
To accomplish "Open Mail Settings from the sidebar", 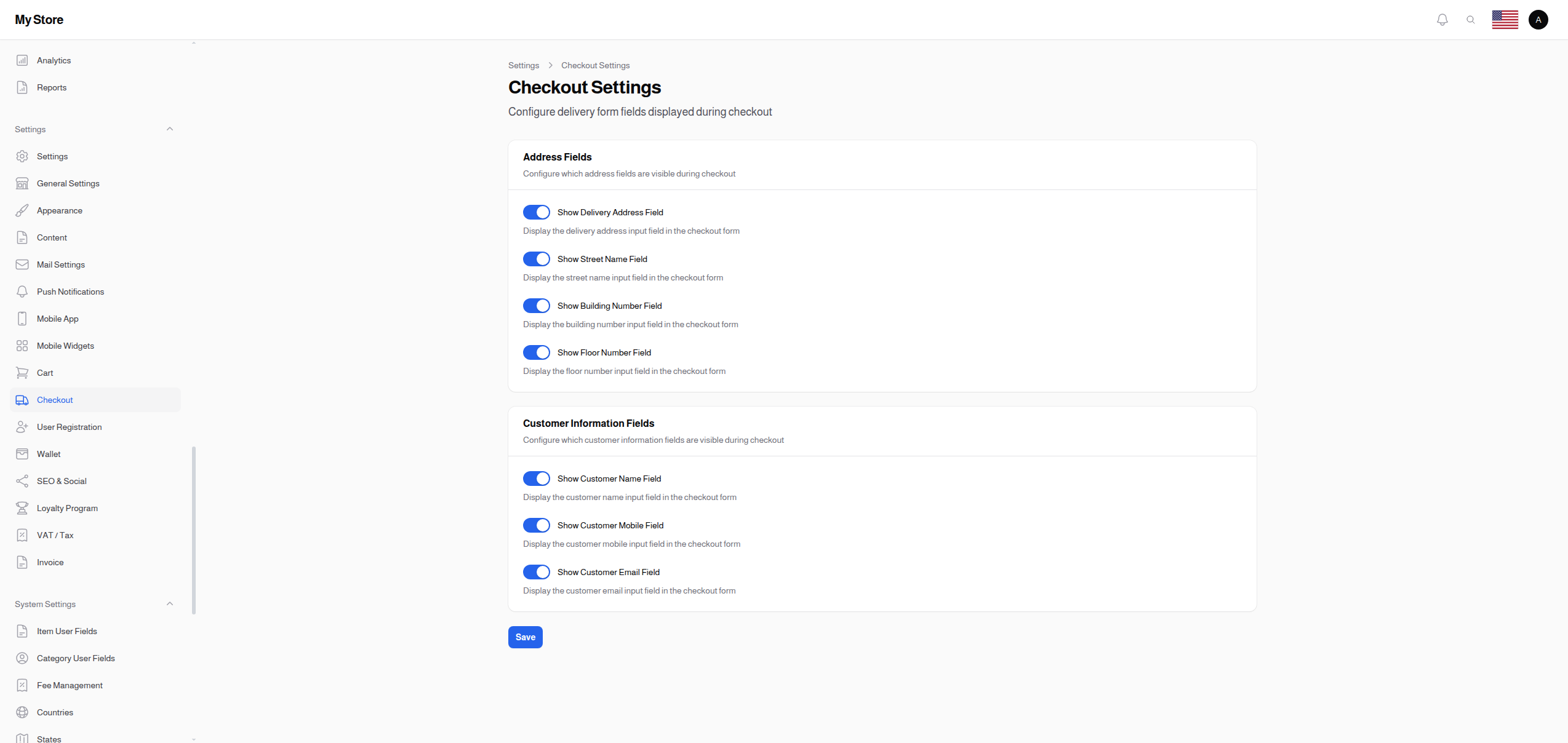I will 60,264.
